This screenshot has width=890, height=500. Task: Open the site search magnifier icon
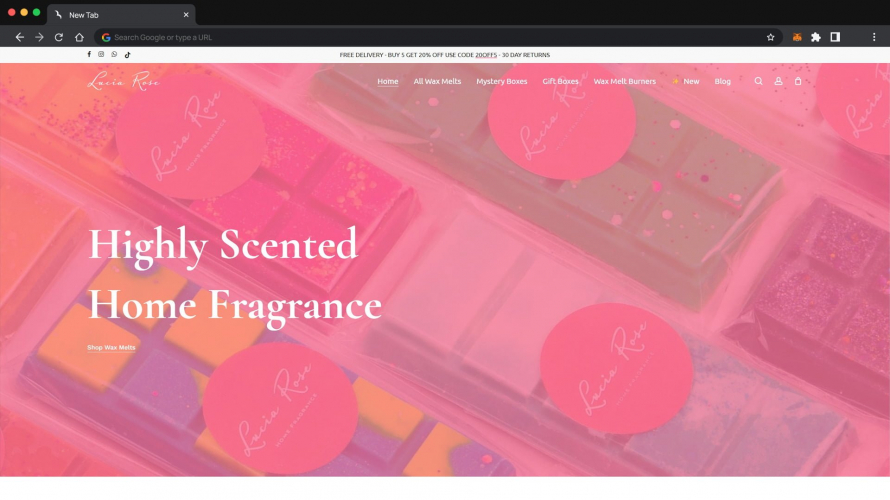(758, 81)
